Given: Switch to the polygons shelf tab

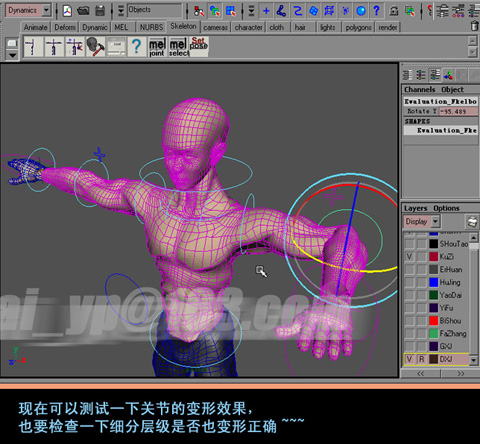Looking at the screenshot, I should pyautogui.click(x=358, y=27).
